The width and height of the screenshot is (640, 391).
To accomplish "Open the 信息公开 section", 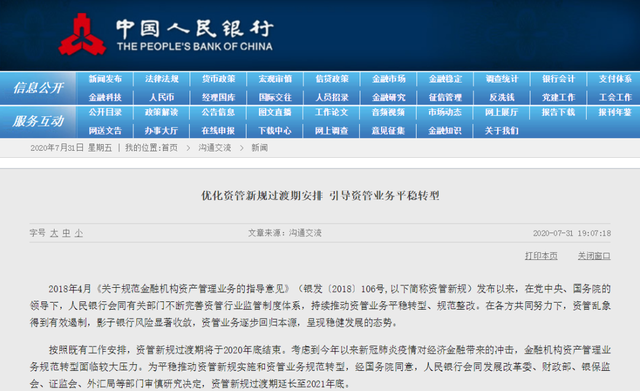I will click(38, 88).
